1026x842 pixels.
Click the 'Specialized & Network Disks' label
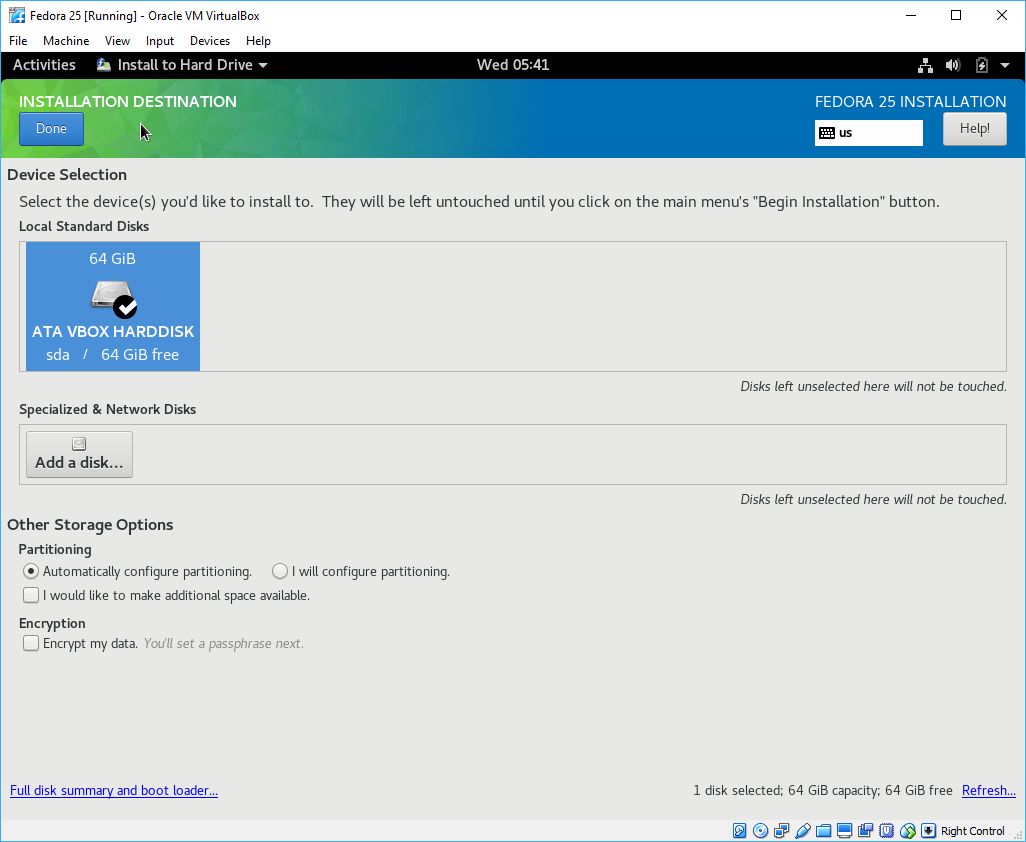107,410
